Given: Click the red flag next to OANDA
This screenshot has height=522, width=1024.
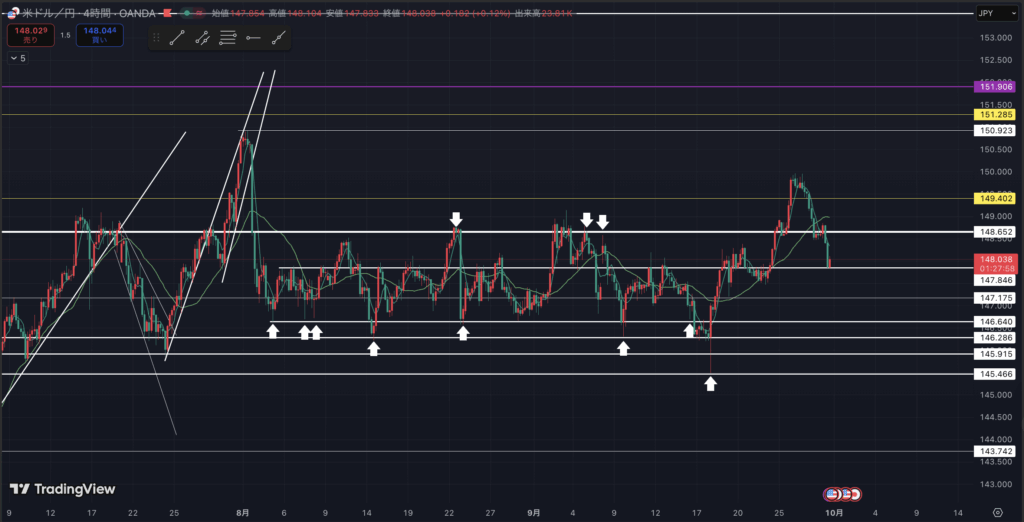Looking at the screenshot, I should (x=166, y=14).
